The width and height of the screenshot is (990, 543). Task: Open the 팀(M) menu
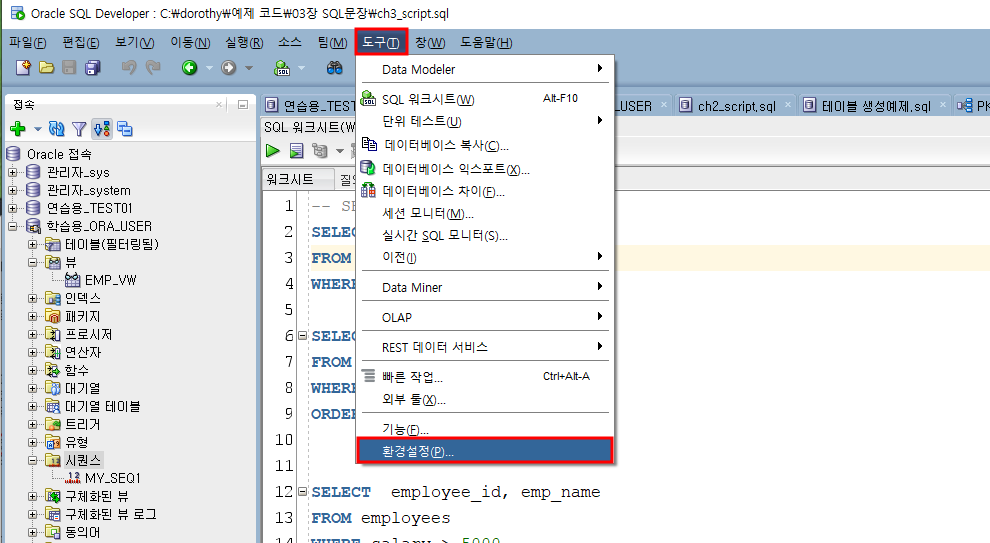[x=332, y=42]
